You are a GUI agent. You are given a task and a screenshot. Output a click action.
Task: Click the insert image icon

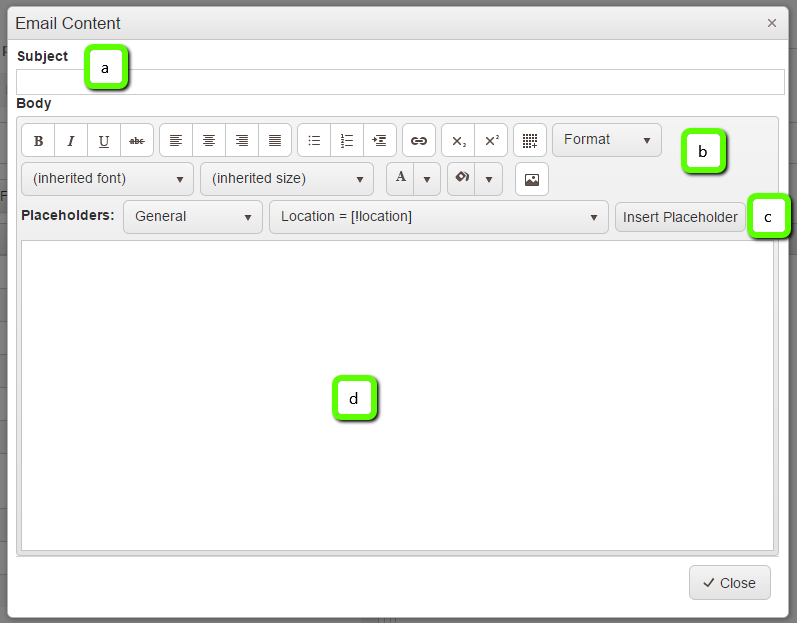pos(532,180)
